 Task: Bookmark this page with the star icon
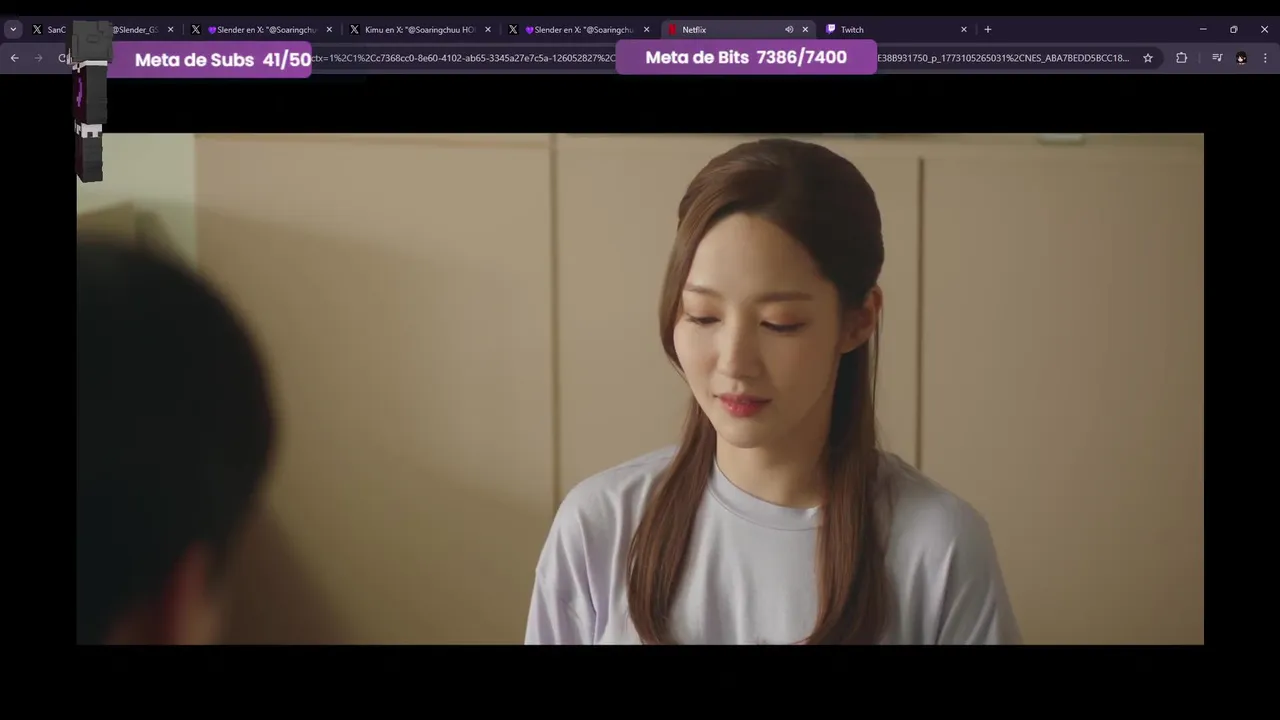pos(1148,58)
